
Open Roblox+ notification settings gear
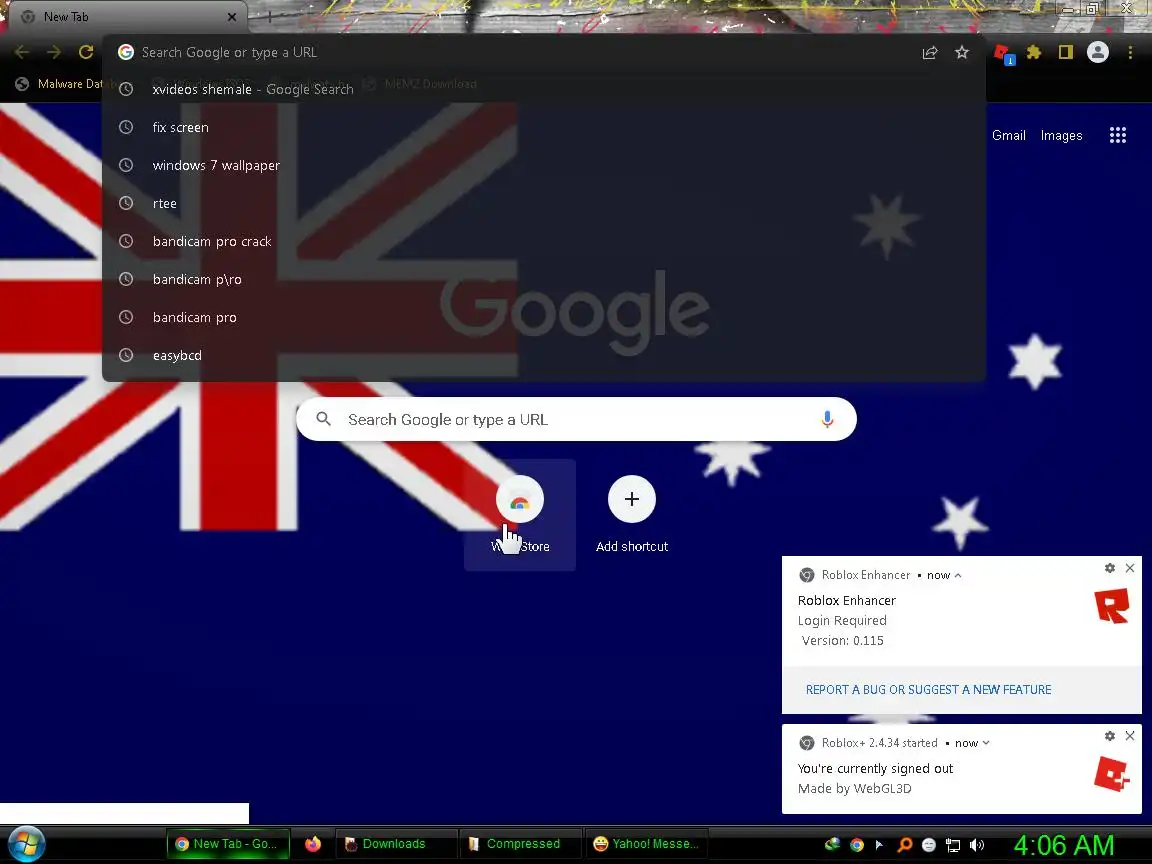pos(1109,735)
